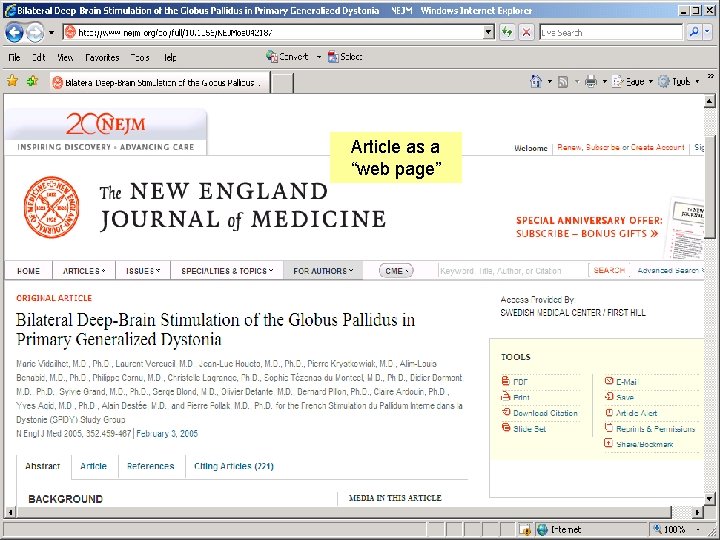Click the RSS feeds icon
Screen dimensions: 720x540
pos(563,82)
